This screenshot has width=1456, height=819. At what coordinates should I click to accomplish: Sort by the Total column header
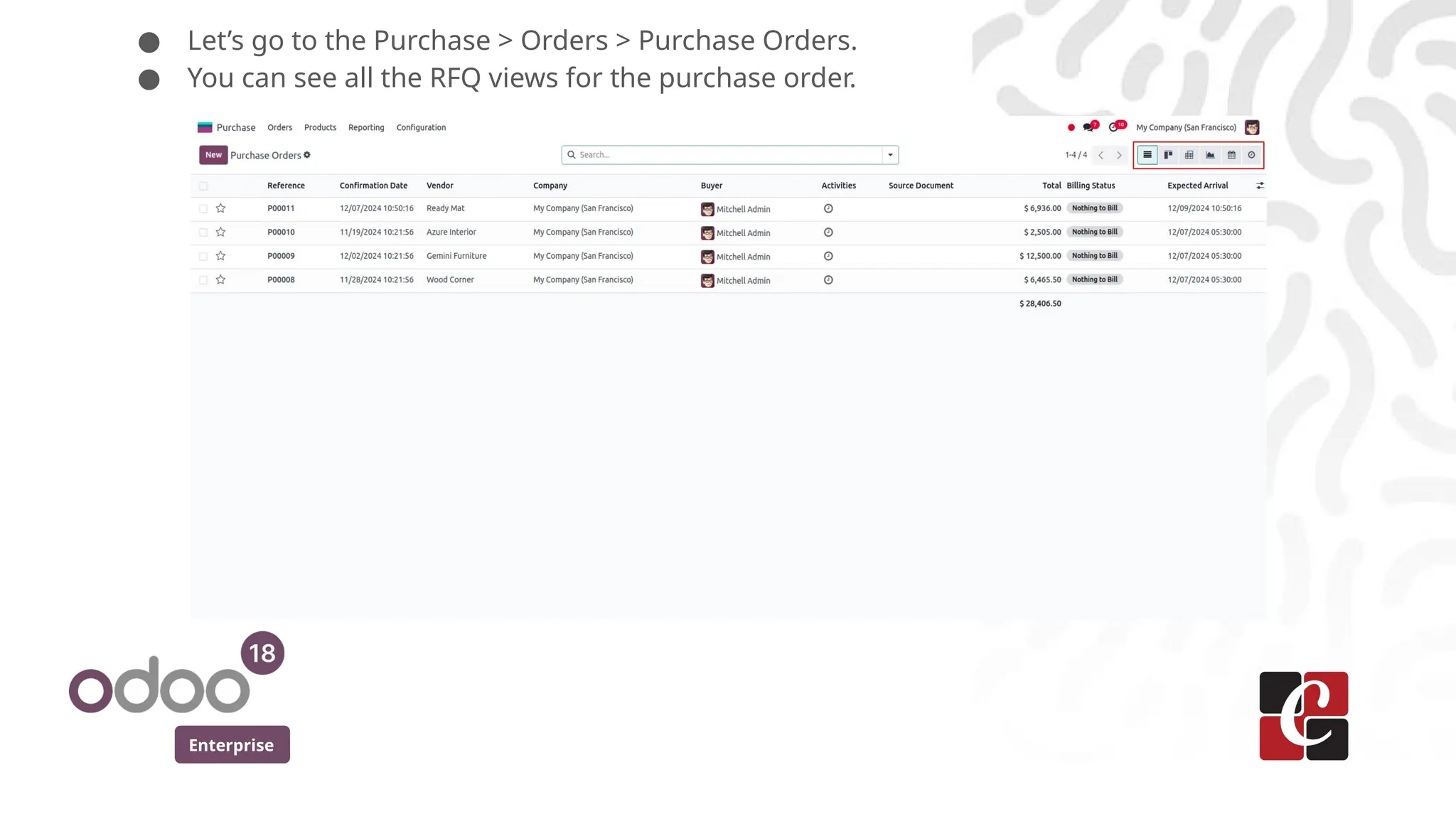tap(1051, 186)
